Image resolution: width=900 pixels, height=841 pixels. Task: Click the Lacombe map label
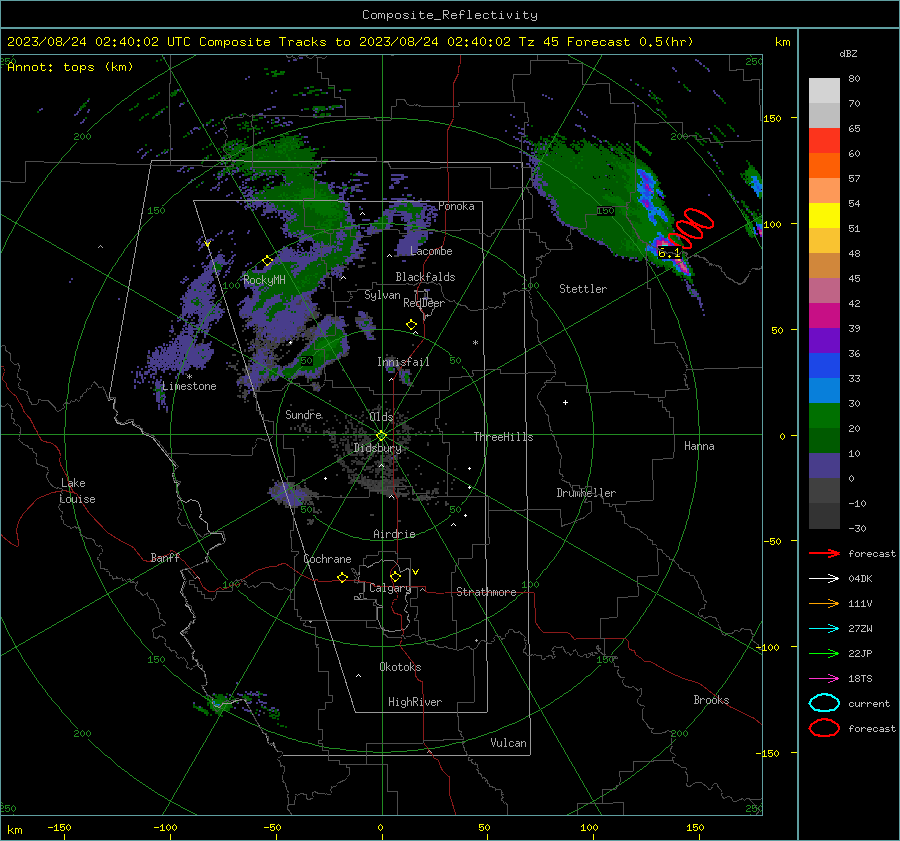[x=431, y=251]
